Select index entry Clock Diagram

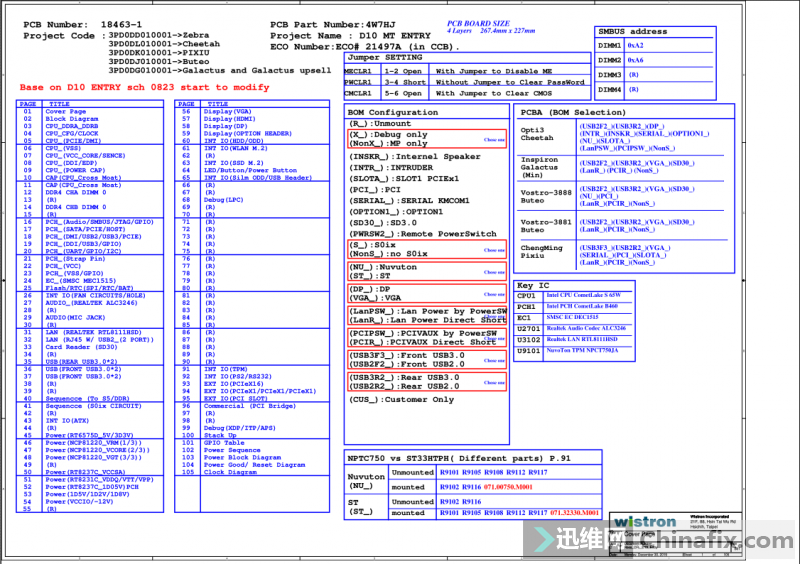click(229, 472)
